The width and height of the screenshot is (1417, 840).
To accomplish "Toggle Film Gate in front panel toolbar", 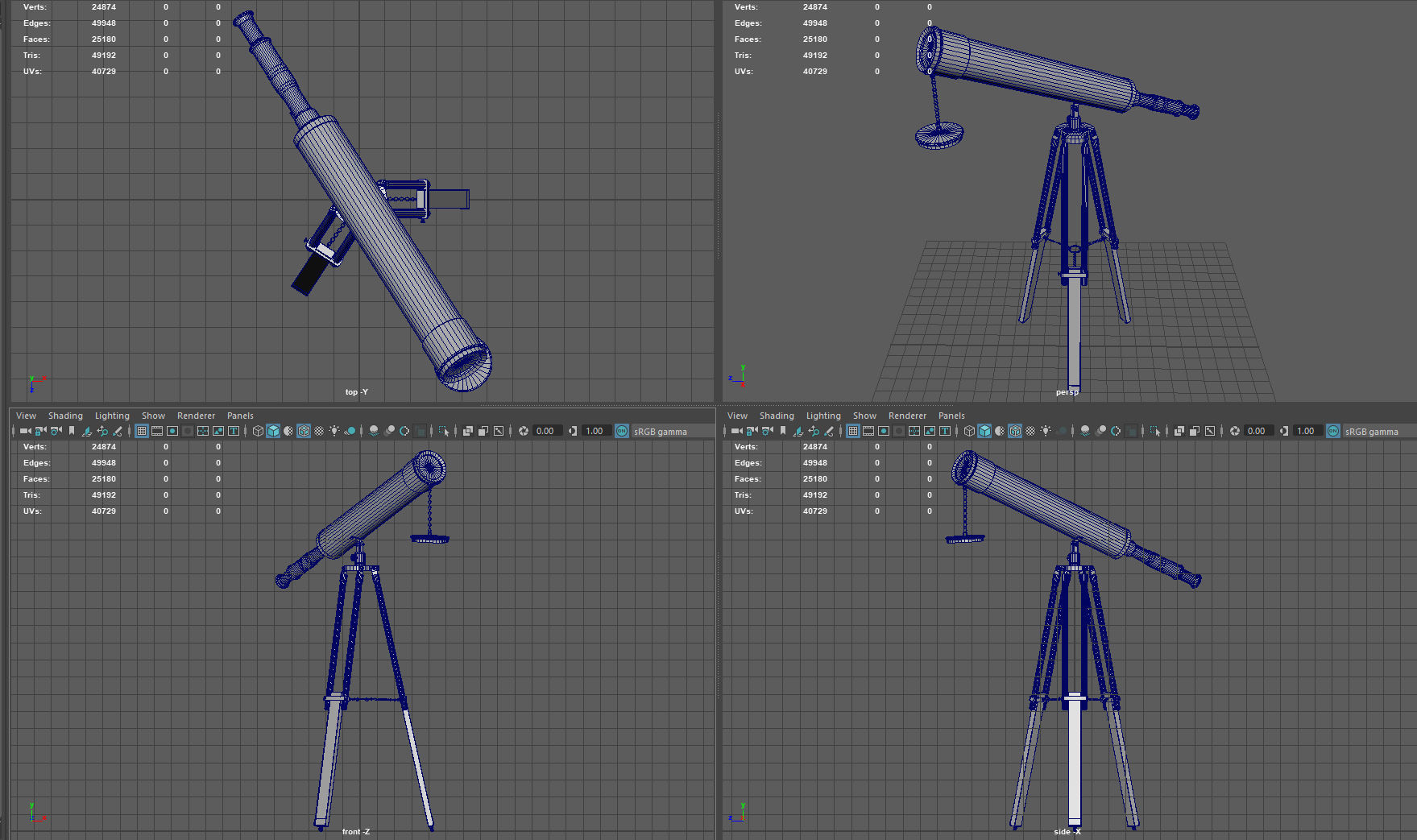I will pyautogui.click(x=157, y=431).
